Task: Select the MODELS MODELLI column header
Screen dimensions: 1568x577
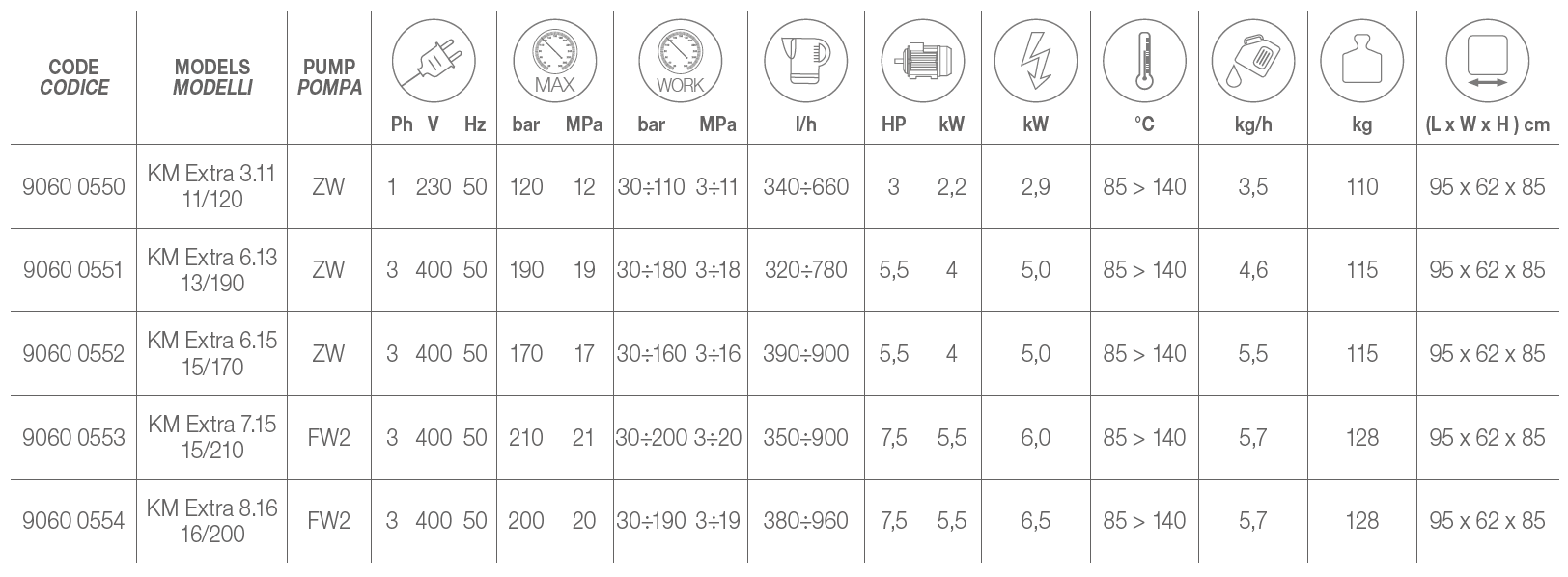Action: [212, 77]
